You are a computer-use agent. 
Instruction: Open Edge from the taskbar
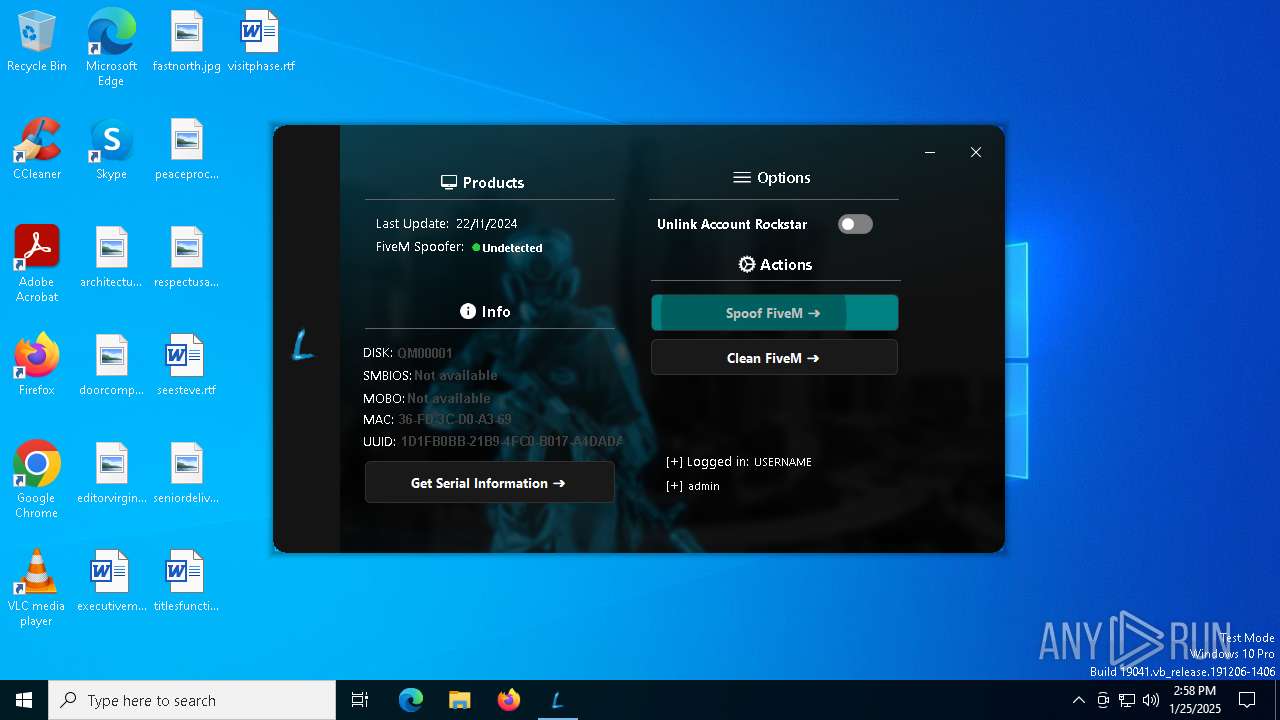[x=411, y=700]
